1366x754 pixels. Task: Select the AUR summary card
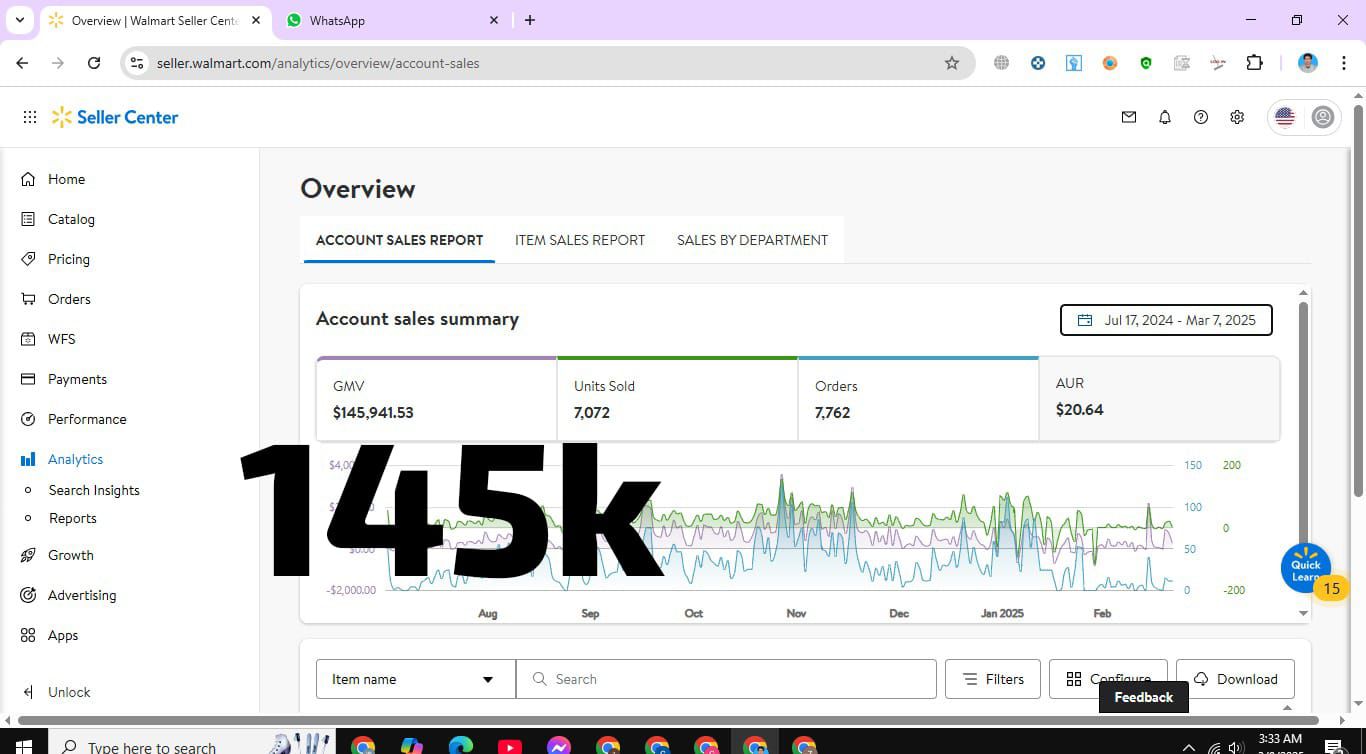(x=1159, y=399)
